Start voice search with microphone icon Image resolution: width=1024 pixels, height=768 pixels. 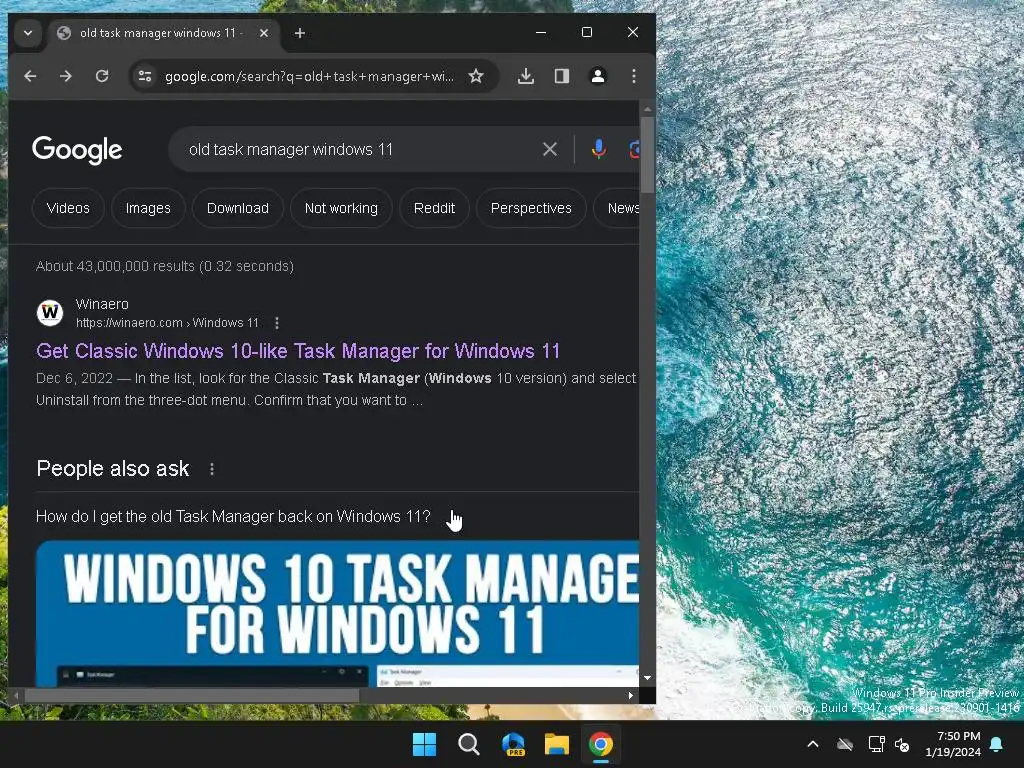click(598, 150)
